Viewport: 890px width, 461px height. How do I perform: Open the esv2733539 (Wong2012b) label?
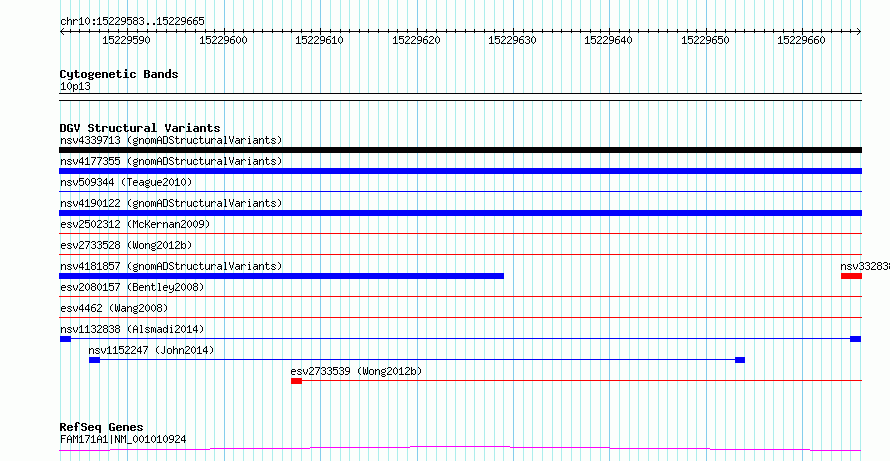tap(356, 371)
